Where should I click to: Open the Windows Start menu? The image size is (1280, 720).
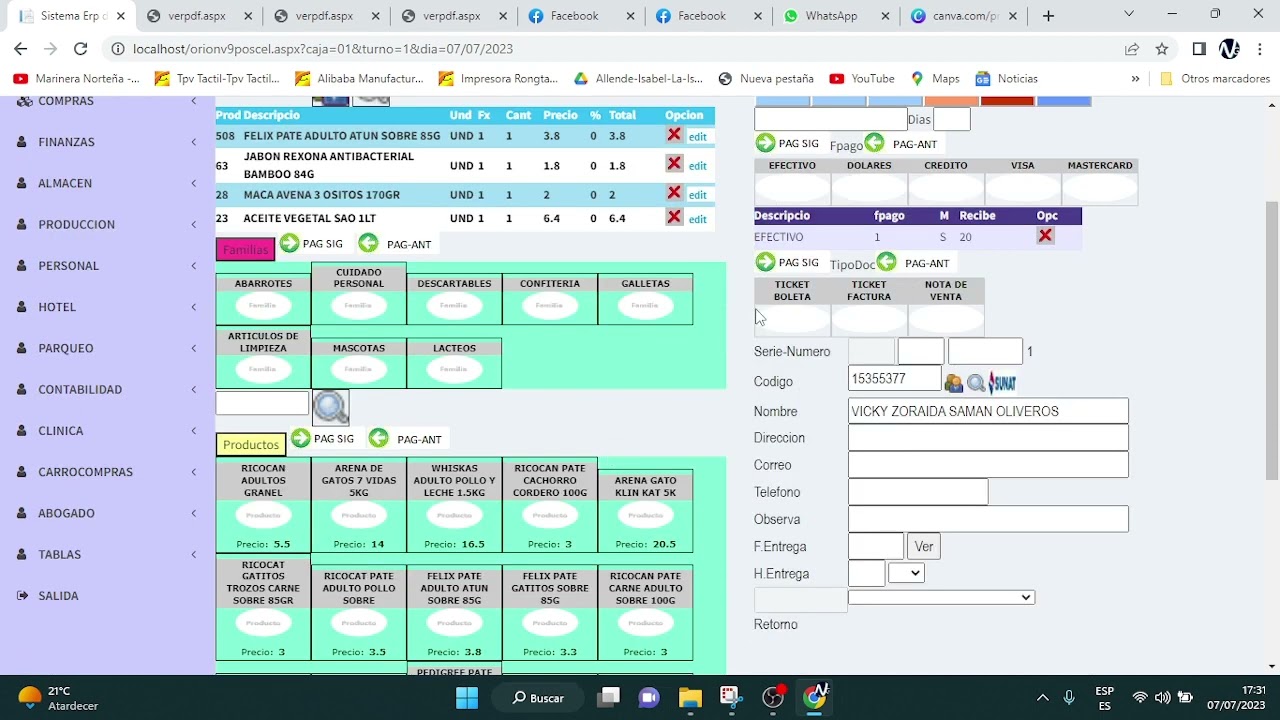[x=467, y=697]
